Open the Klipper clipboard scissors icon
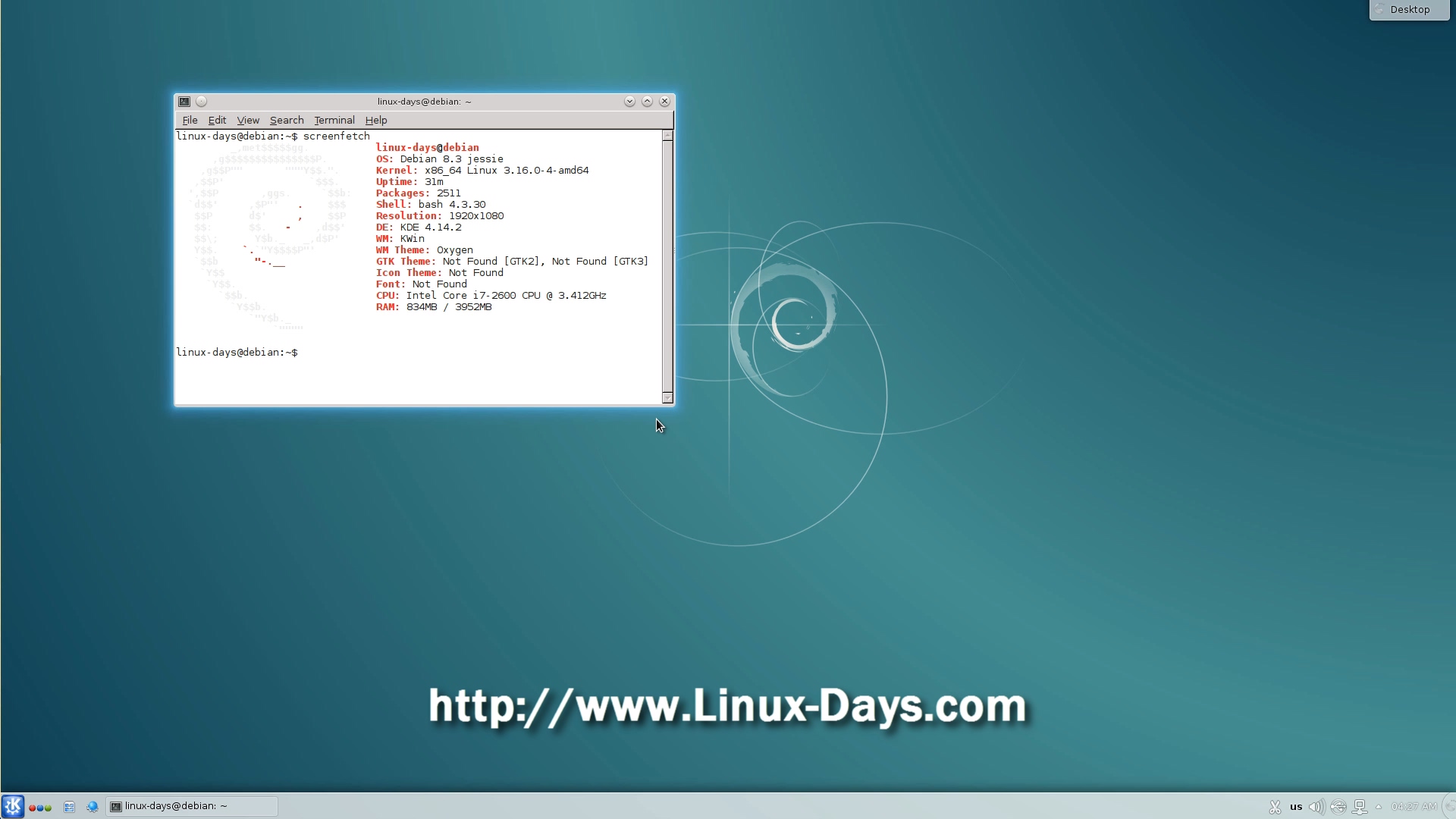The width and height of the screenshot is (1456, 819). 1275,807
